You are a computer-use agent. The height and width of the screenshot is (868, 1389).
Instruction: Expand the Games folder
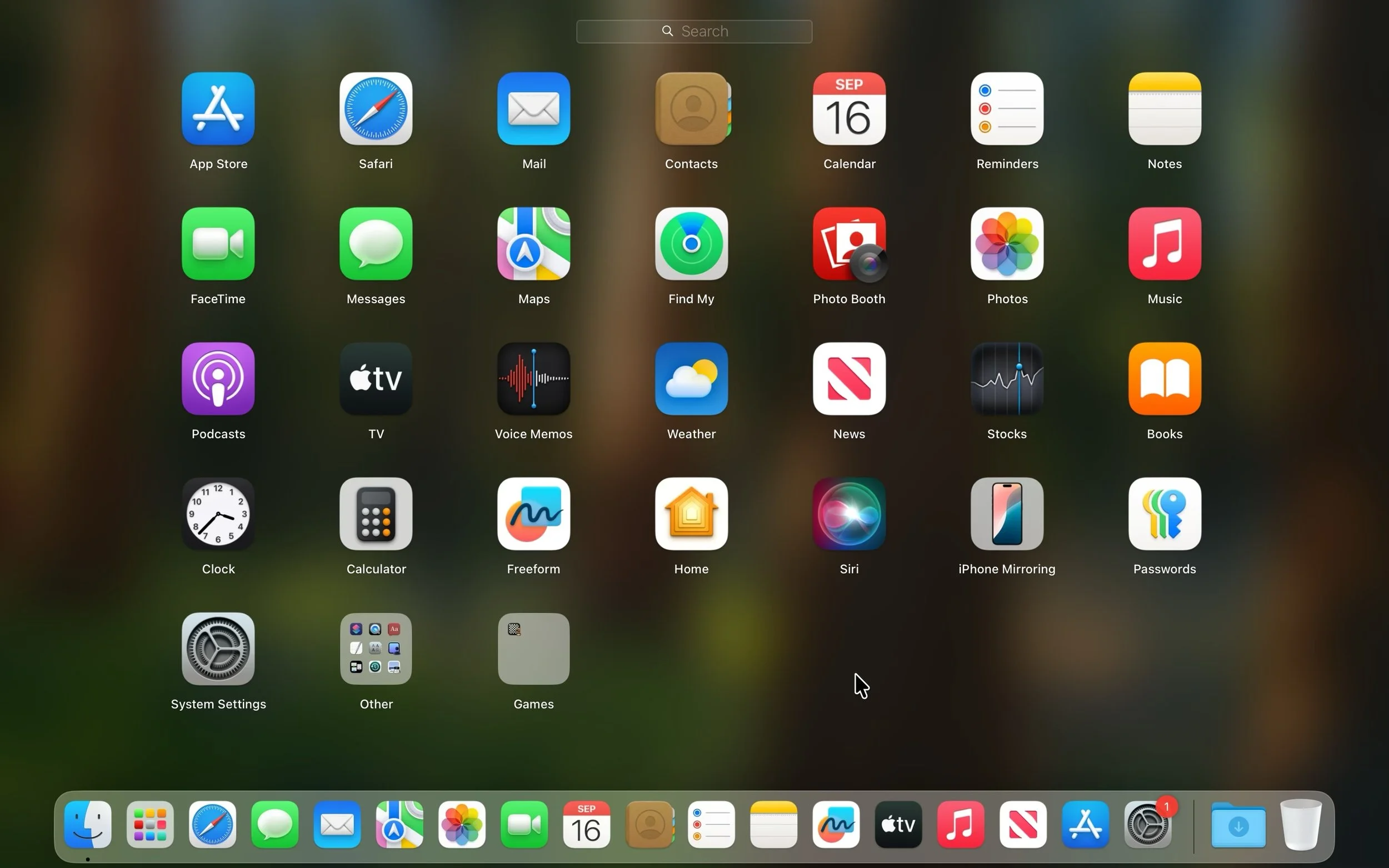(533, 649)
